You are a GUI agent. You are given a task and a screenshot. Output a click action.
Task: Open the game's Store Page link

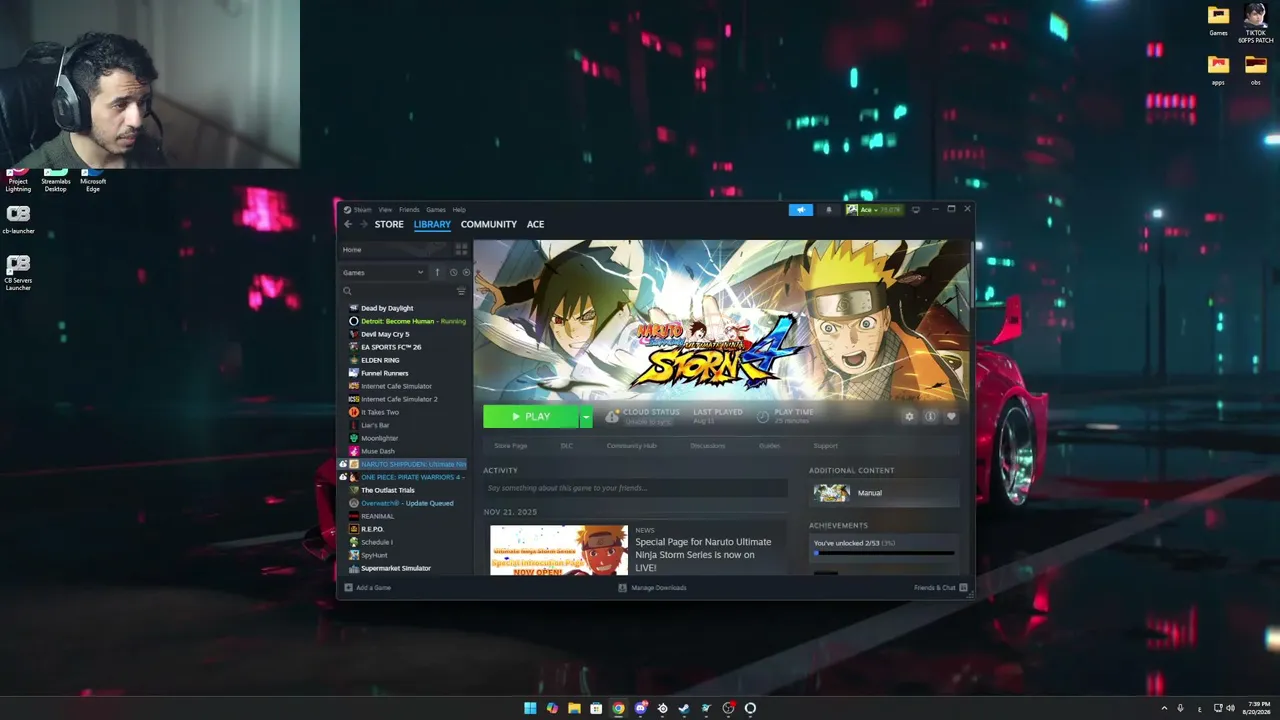[511, 446]
